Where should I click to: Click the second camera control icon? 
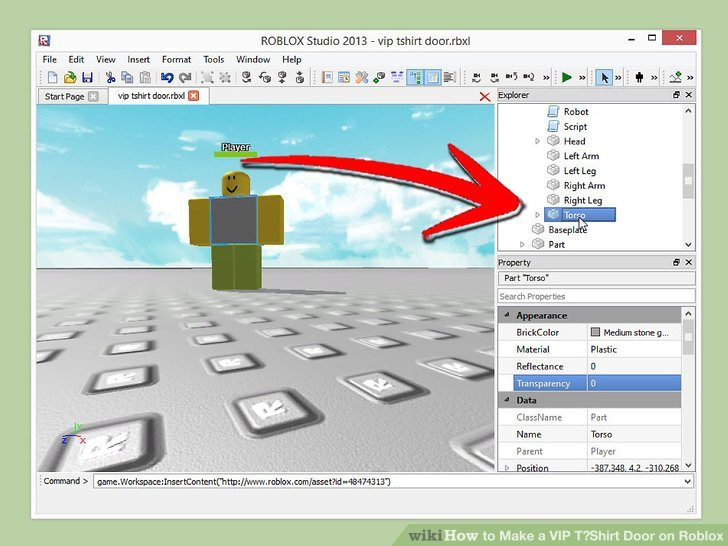(494, 77)
